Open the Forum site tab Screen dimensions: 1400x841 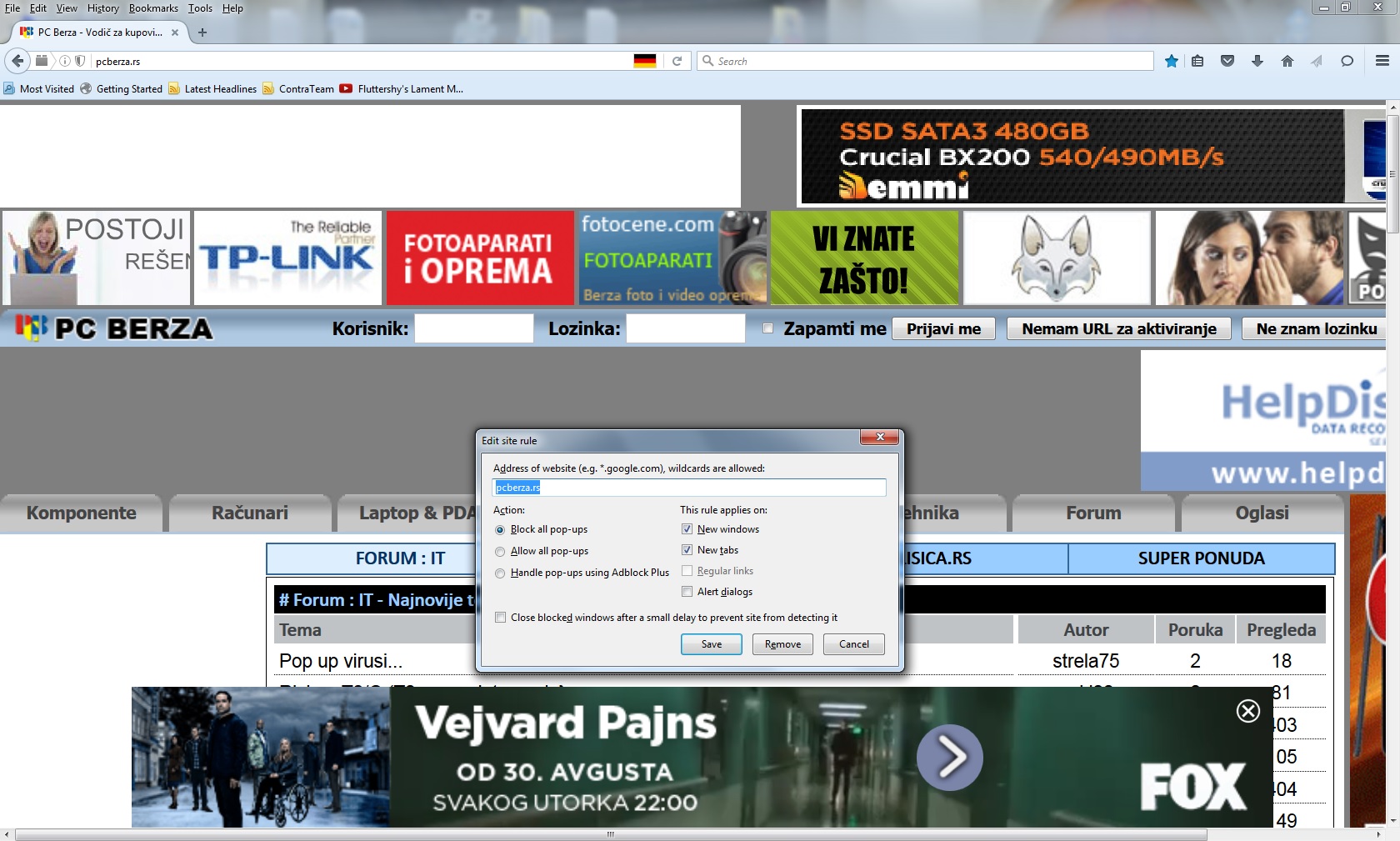(x=1093, y=513)
